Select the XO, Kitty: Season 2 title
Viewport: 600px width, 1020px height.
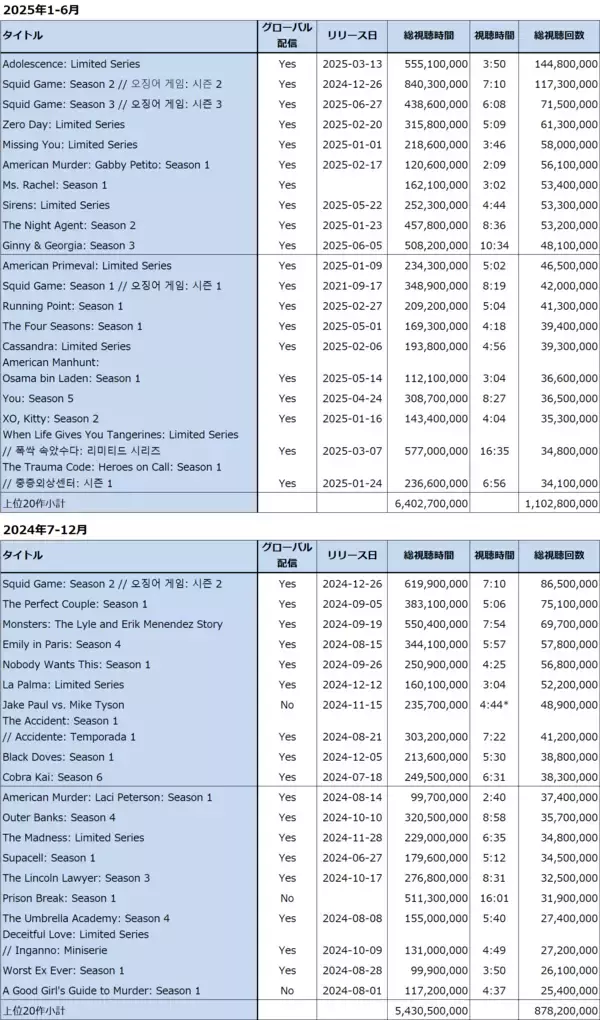(x=50, y=418)
